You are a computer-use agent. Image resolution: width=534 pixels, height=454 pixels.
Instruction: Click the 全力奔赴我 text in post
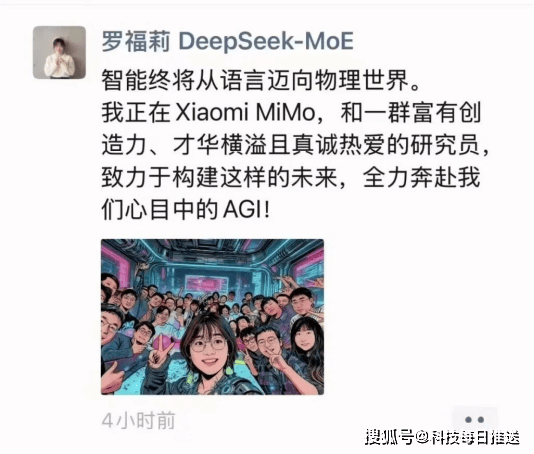click(x=422, y=177)
